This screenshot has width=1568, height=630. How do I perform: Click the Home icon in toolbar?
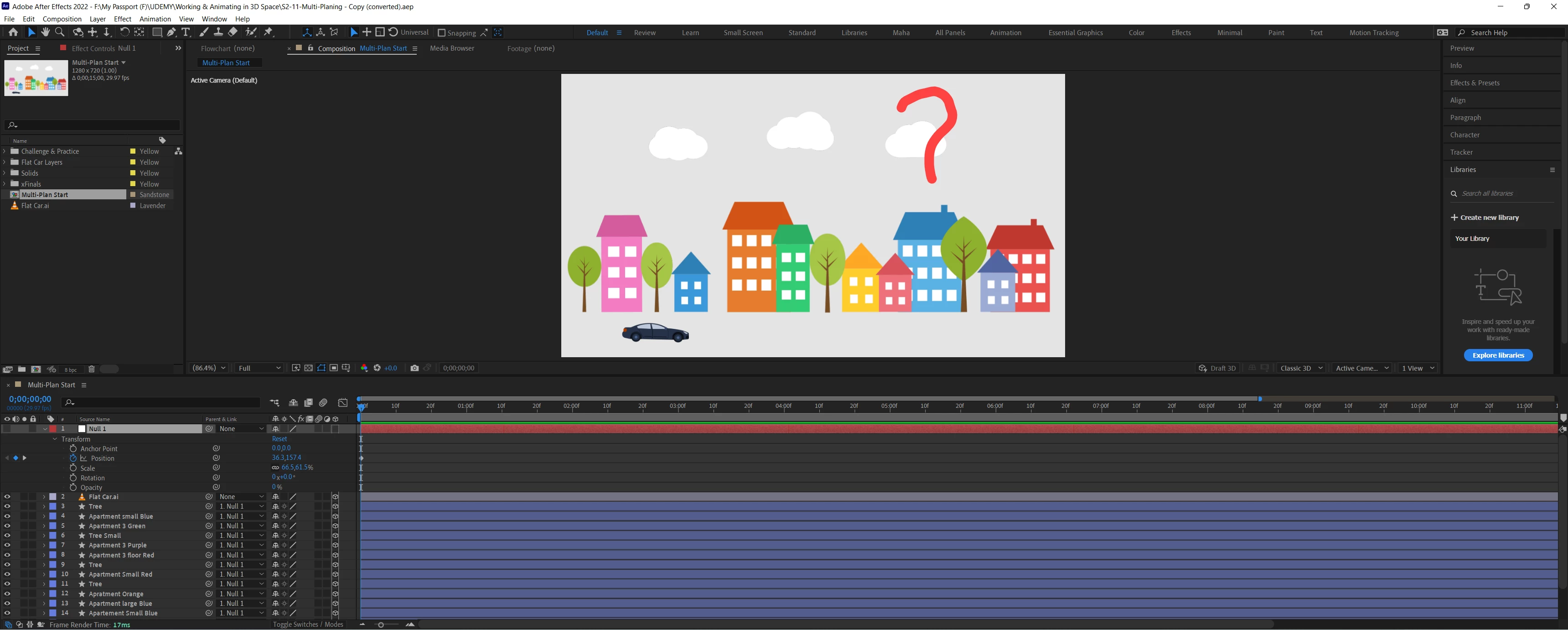click(13, 32)
